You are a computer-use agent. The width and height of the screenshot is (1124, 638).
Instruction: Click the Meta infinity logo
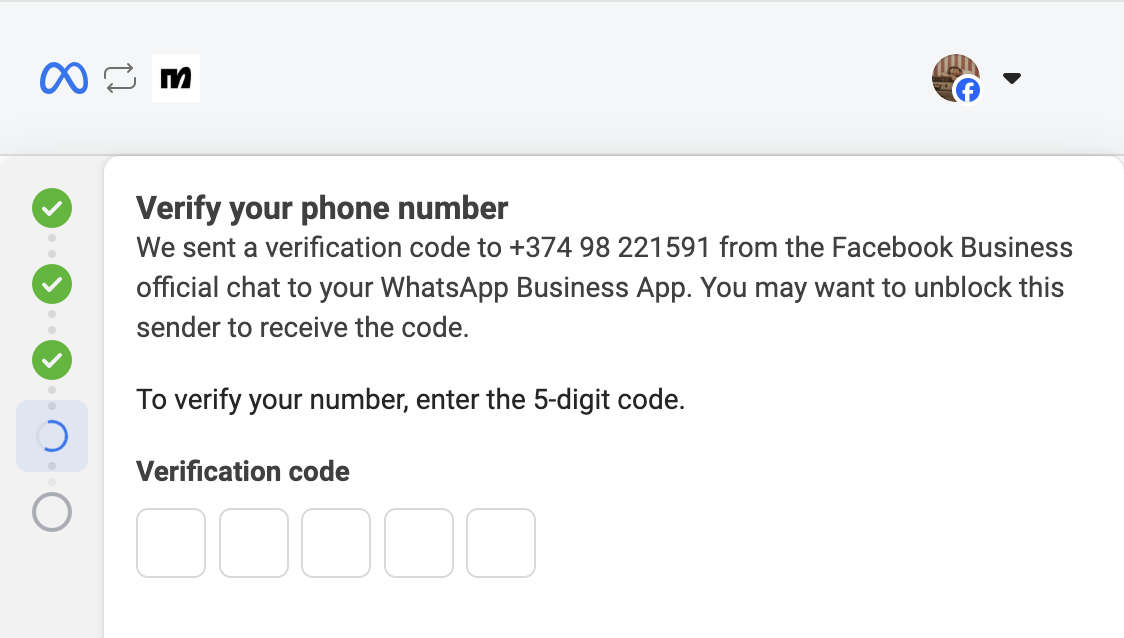click(64, 78)
